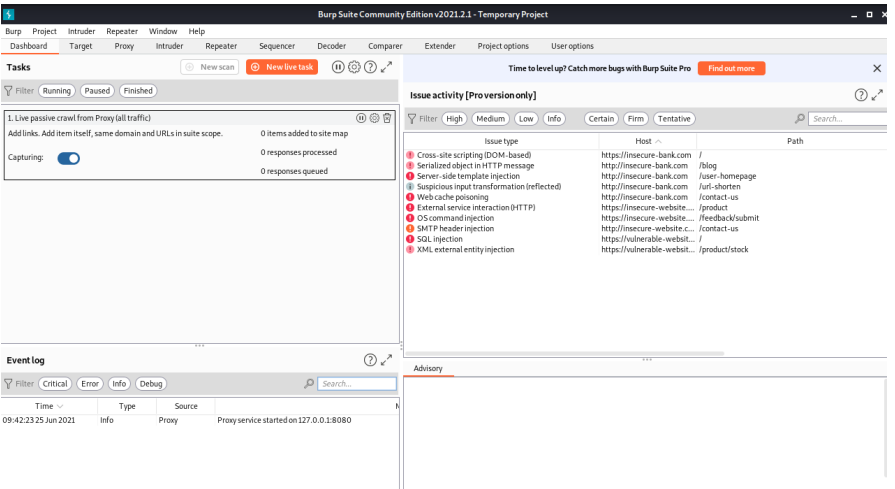This screenshot has width=895, height=489.
Task: Open the User options tab
Action: click(x=572, y=46)
